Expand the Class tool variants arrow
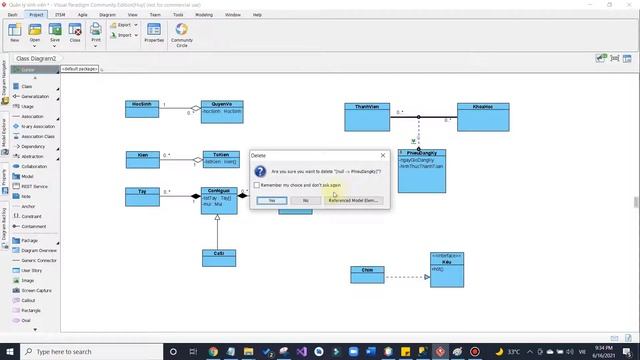The height and width of the screenshot is (360, 640). pyautogui.click(x=58, y=89)
